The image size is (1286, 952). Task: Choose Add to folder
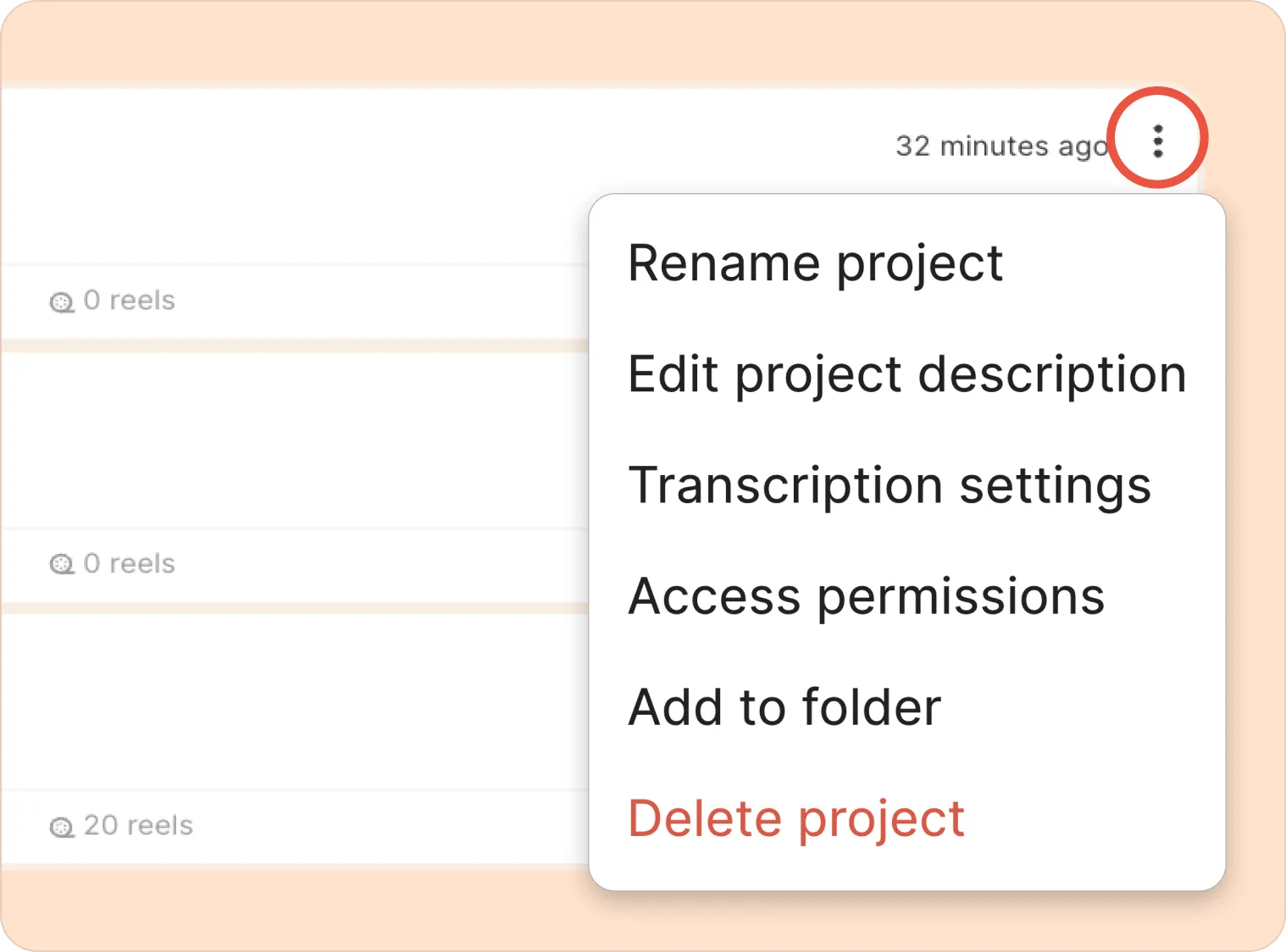tap(784, 707)
